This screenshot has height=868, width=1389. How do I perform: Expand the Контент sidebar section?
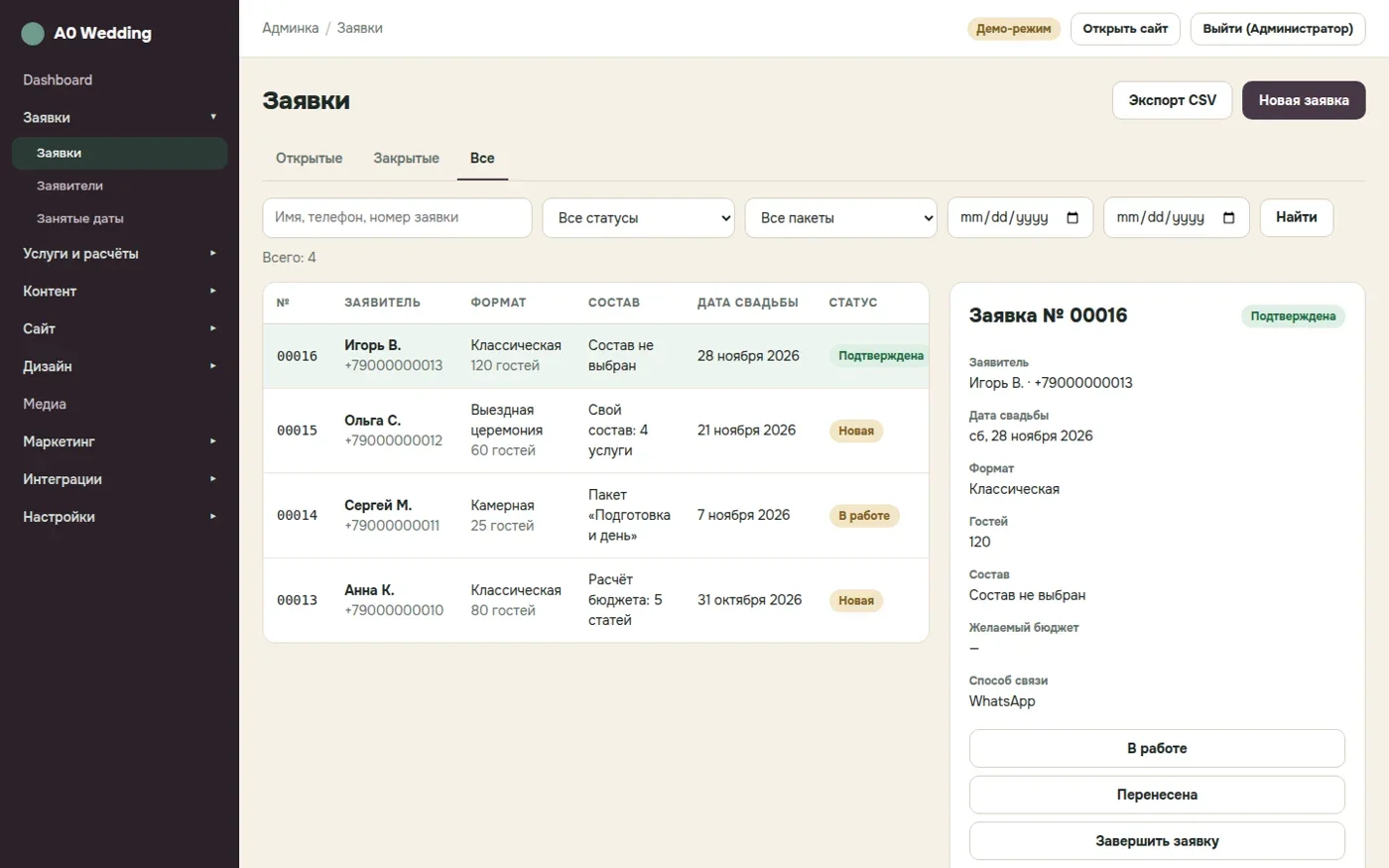pos(119,291)
